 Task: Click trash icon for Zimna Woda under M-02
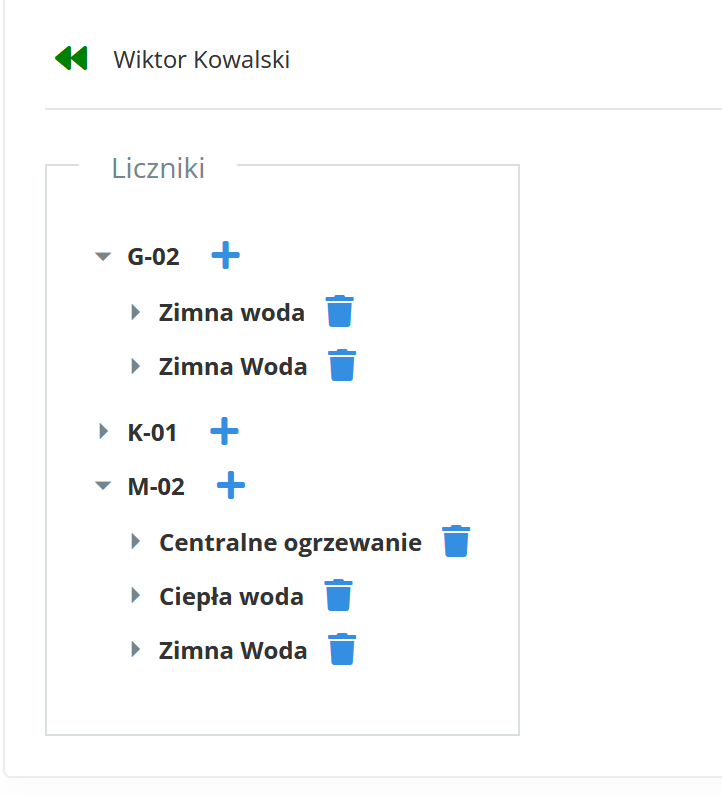tap(342, 649)
